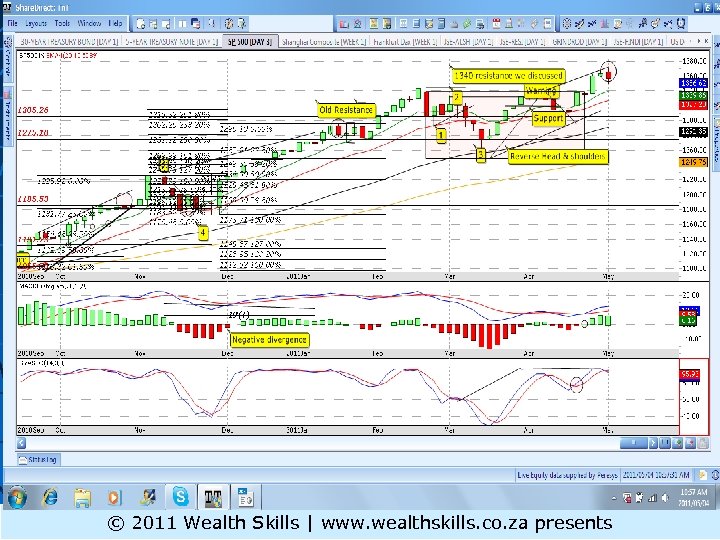720x540 pixels.
Task: Open the Status log tab
Action: 39,459
